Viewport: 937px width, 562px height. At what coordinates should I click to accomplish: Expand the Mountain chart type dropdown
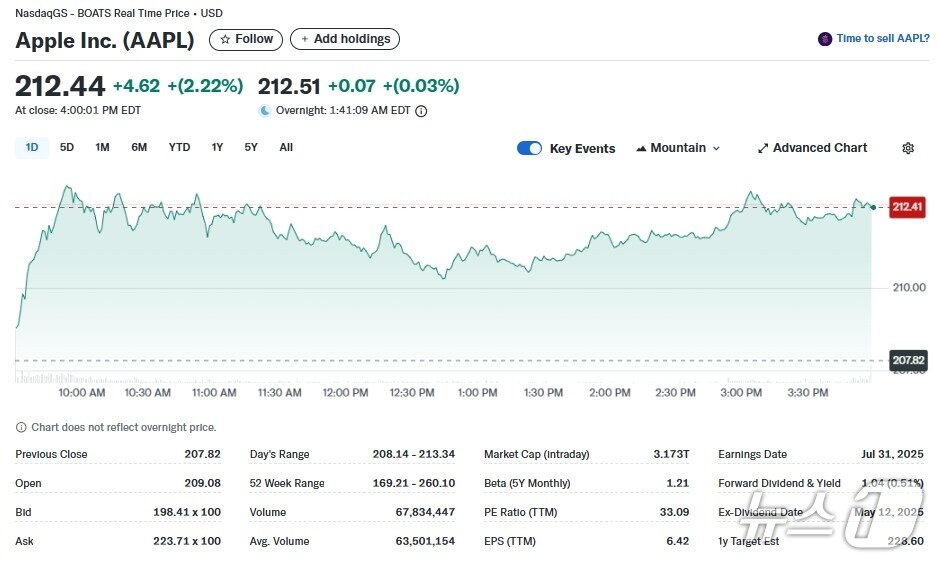[678, 148]
